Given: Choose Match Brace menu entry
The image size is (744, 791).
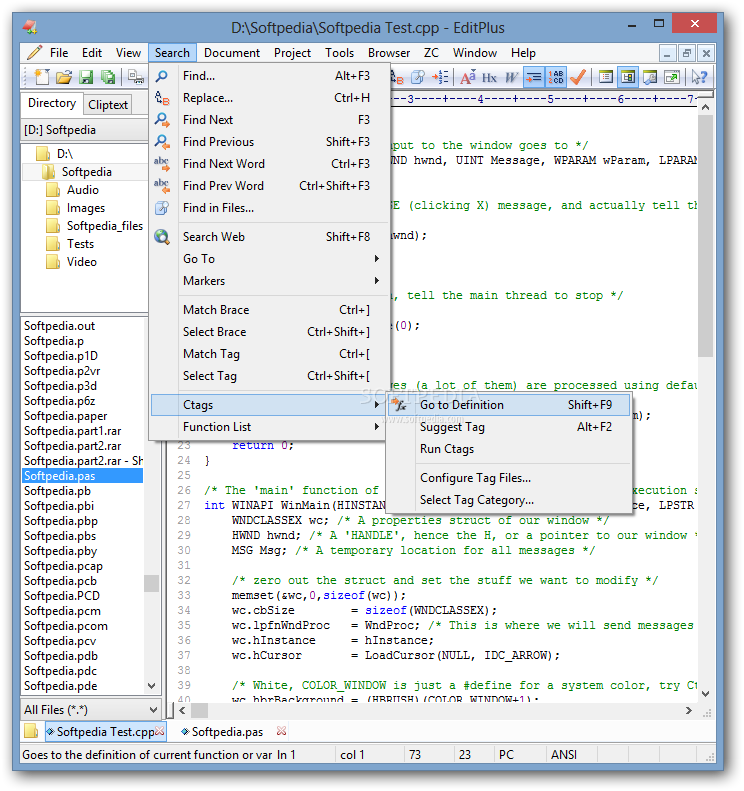Looking at the screenshot, I should pyautogui.click(x=270, y=310).
